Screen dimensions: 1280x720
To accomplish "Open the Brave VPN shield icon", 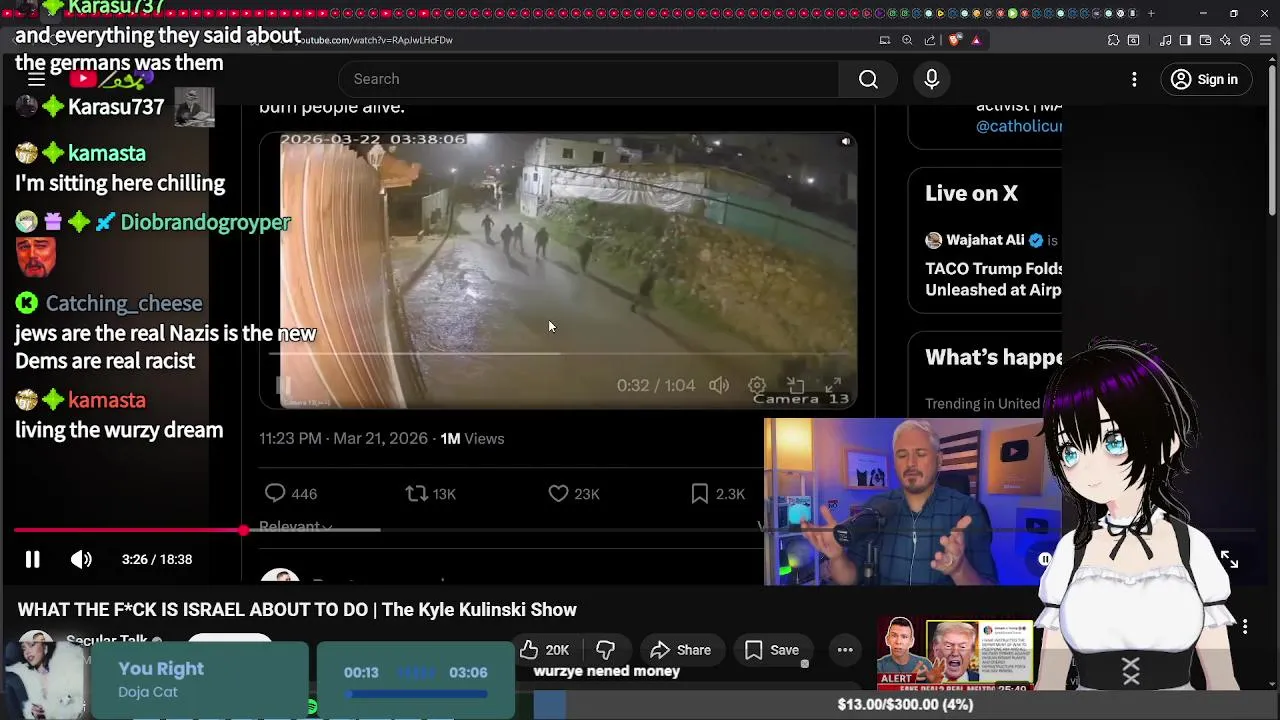I will click(1245, 40).
